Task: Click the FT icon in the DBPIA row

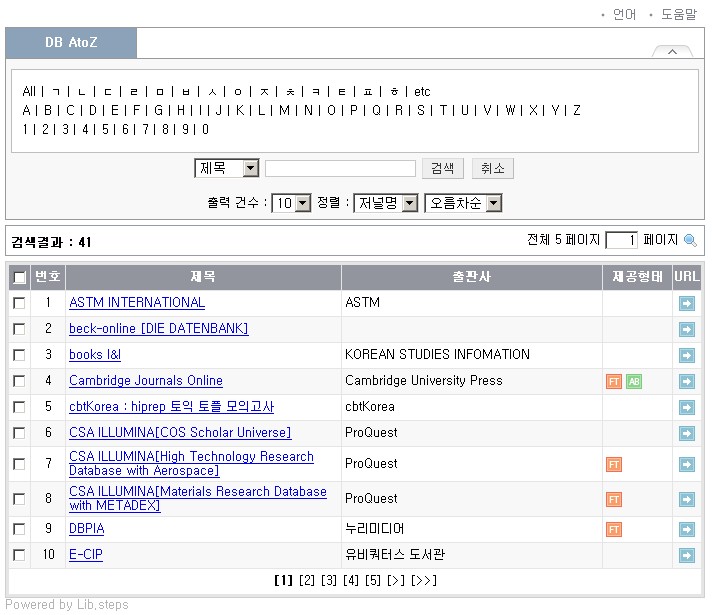Action: [x=614, y=529]
